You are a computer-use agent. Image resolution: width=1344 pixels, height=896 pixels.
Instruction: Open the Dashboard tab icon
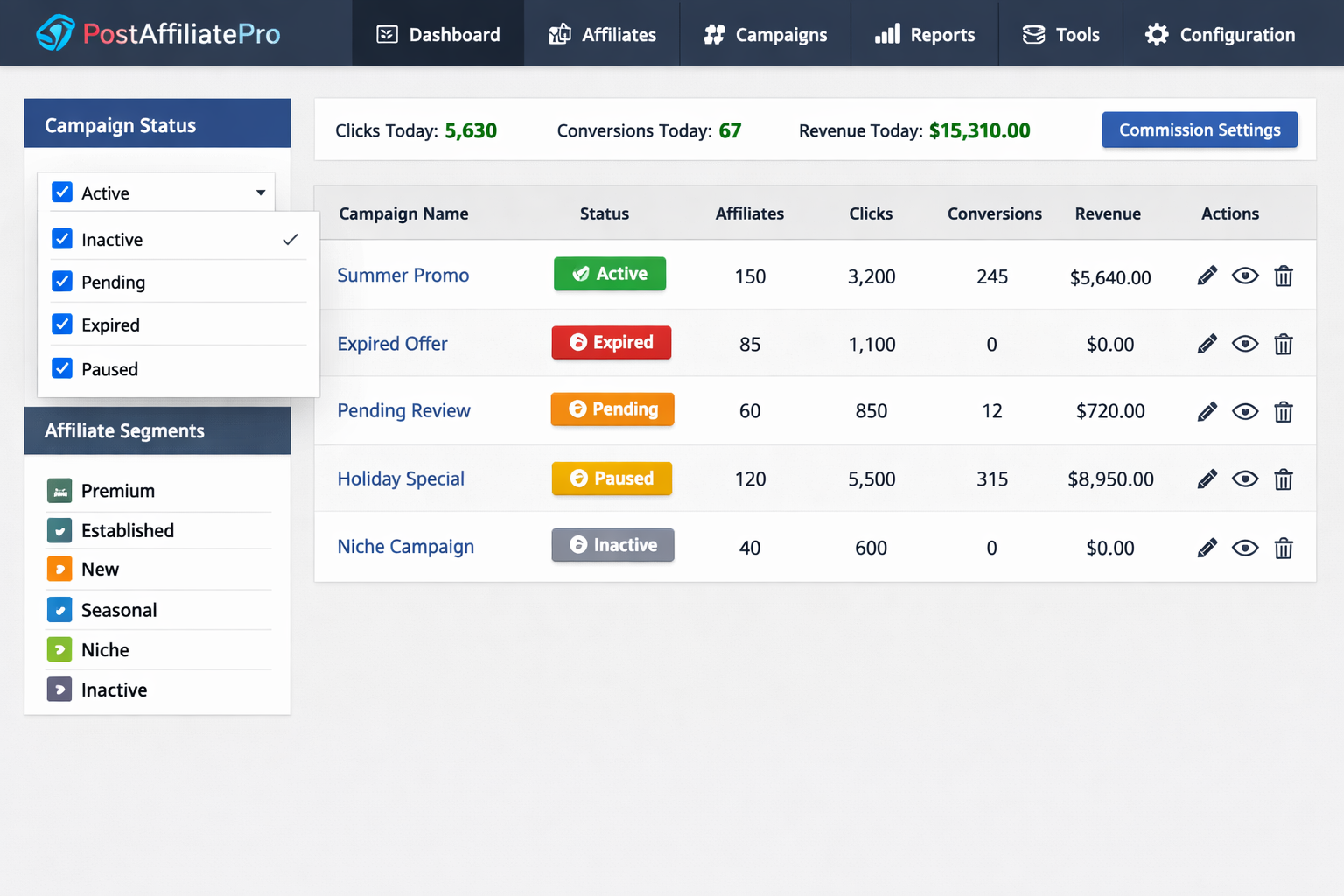tap(385, 33)
